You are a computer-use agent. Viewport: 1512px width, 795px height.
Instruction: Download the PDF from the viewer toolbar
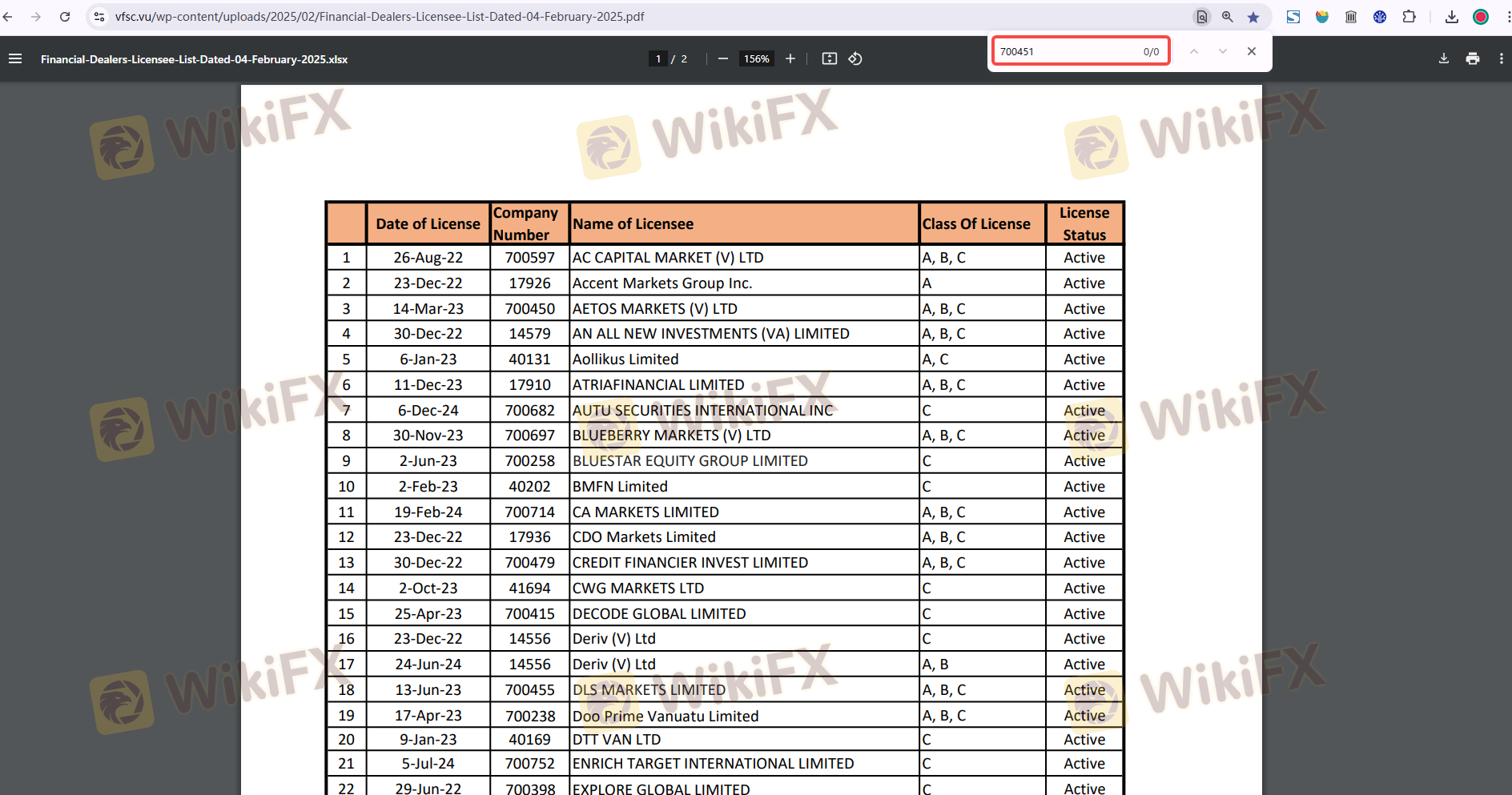[1443, 58]
